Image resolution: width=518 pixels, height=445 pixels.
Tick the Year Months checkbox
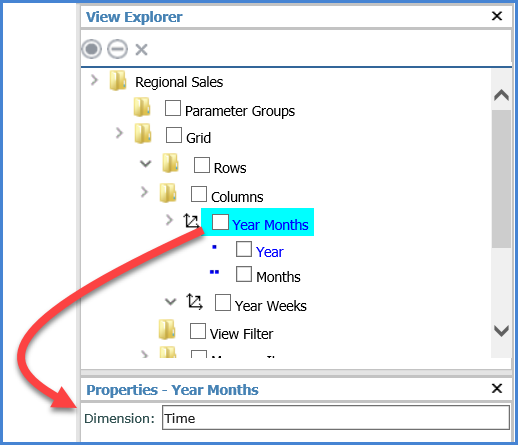pos(220,222)
